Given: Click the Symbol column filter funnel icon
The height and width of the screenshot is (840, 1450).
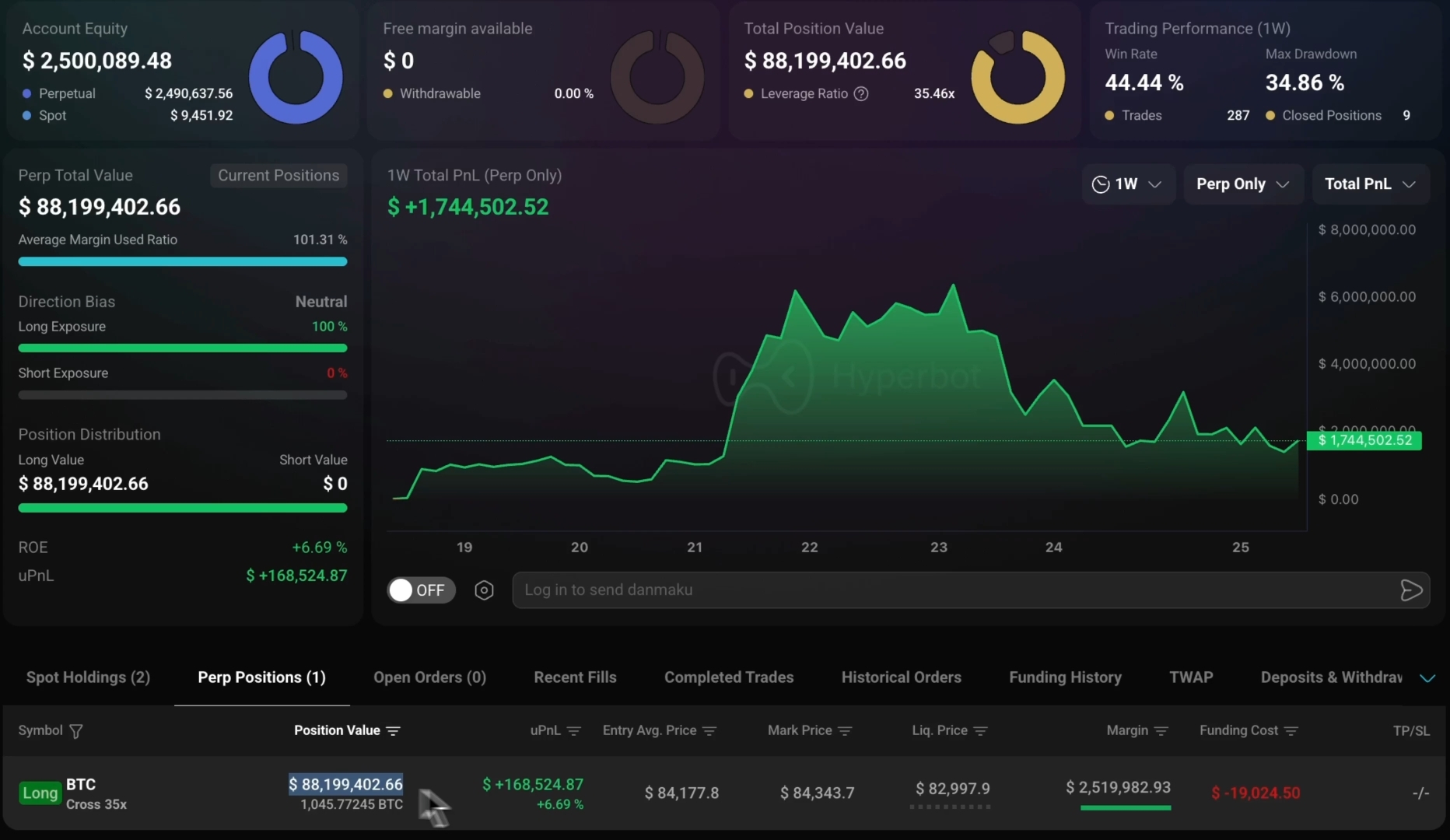Looking at the screenshot, I should [76, 731].
